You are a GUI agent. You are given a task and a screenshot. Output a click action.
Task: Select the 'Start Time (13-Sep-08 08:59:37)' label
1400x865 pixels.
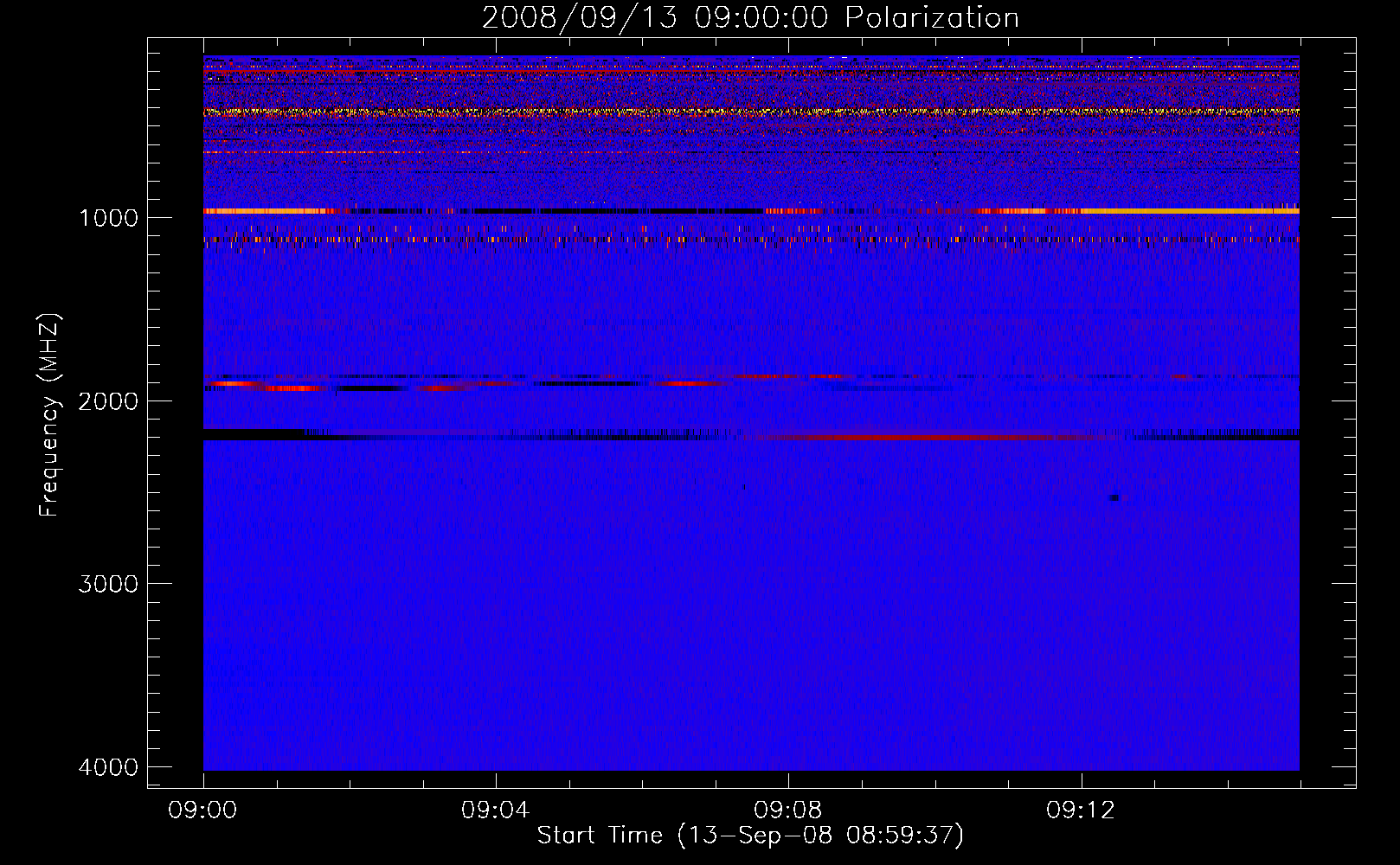click(x=750, y=836)
